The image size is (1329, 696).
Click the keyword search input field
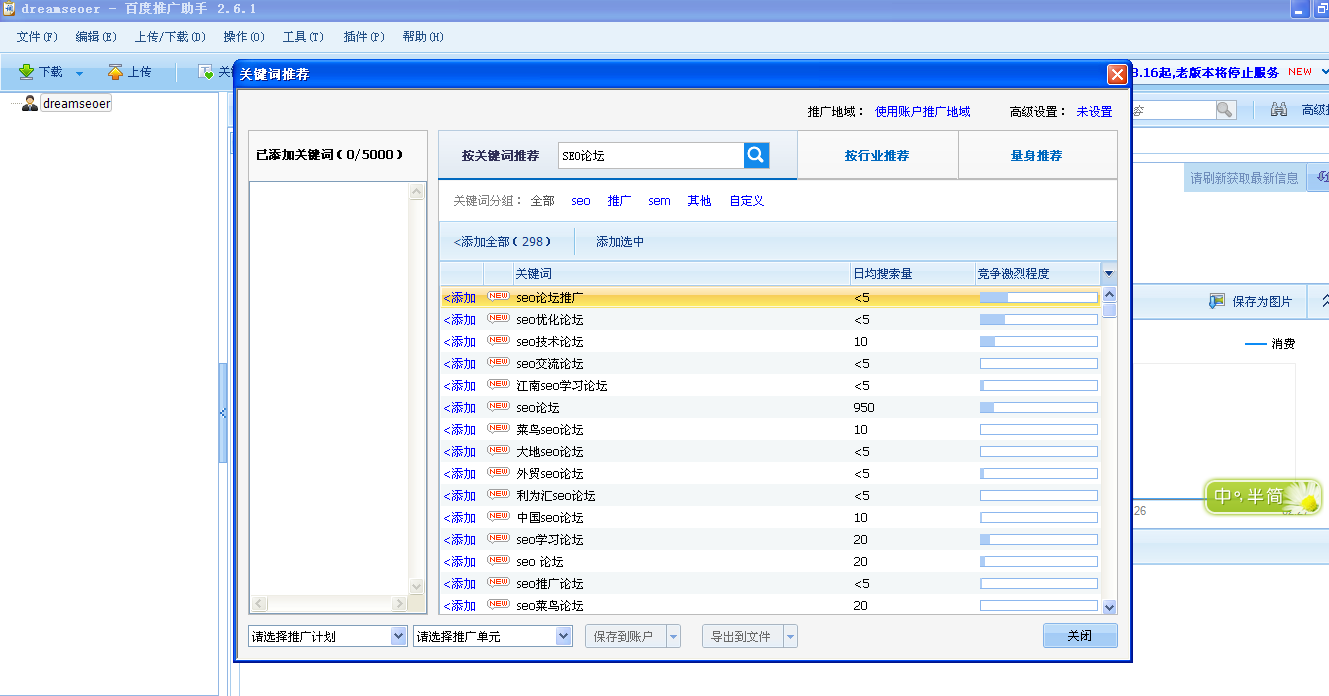pyautogui.click(x=651, y=155)
